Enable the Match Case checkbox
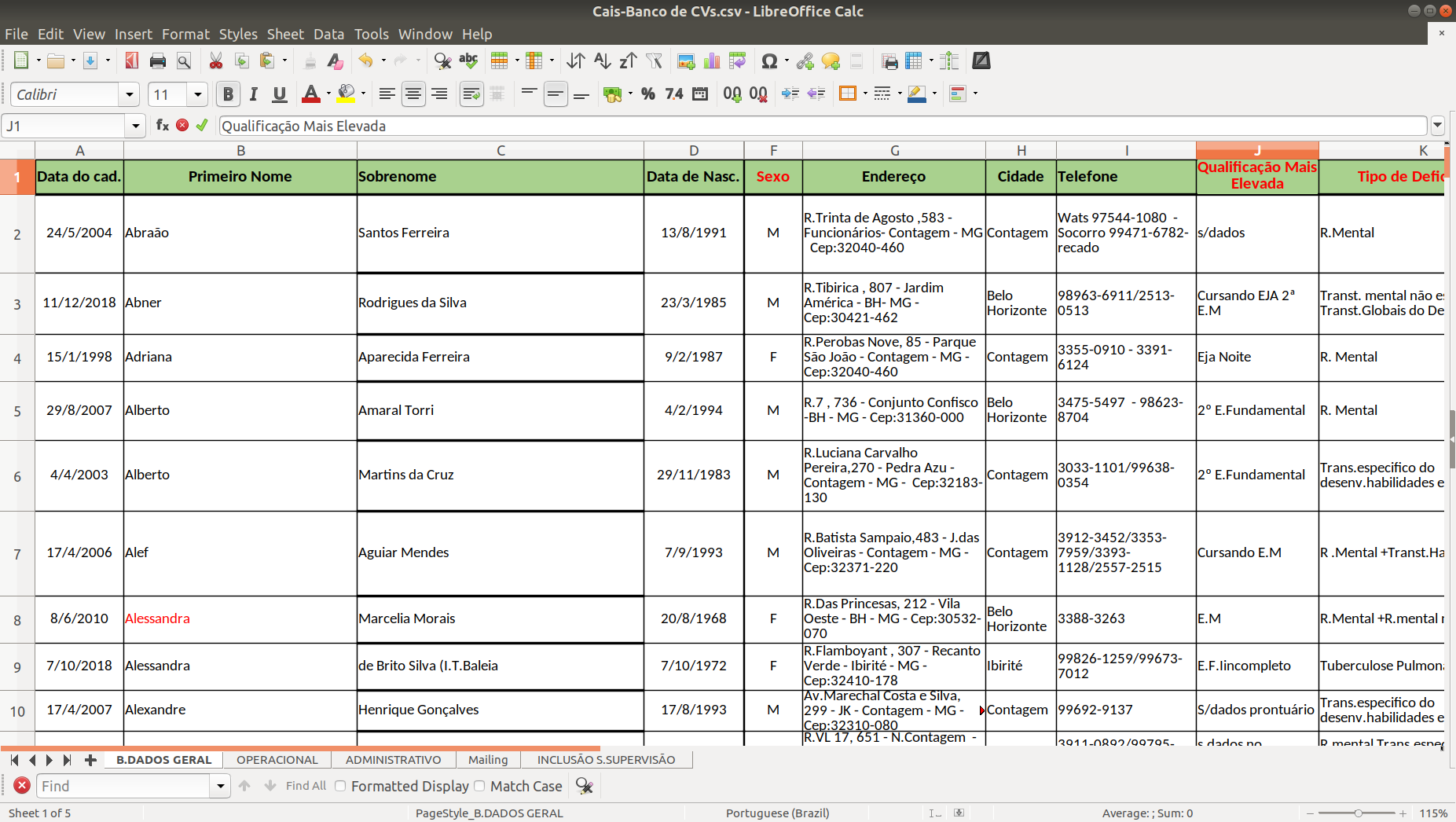Screen dimensions: 1456x822 (479, 786)
